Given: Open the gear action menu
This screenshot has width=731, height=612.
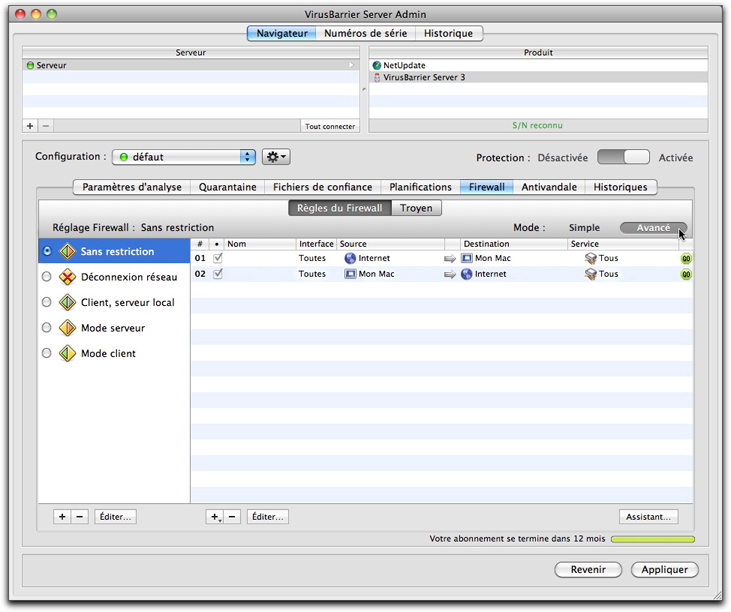Looking at the screenshot, I should click(276, 157).
